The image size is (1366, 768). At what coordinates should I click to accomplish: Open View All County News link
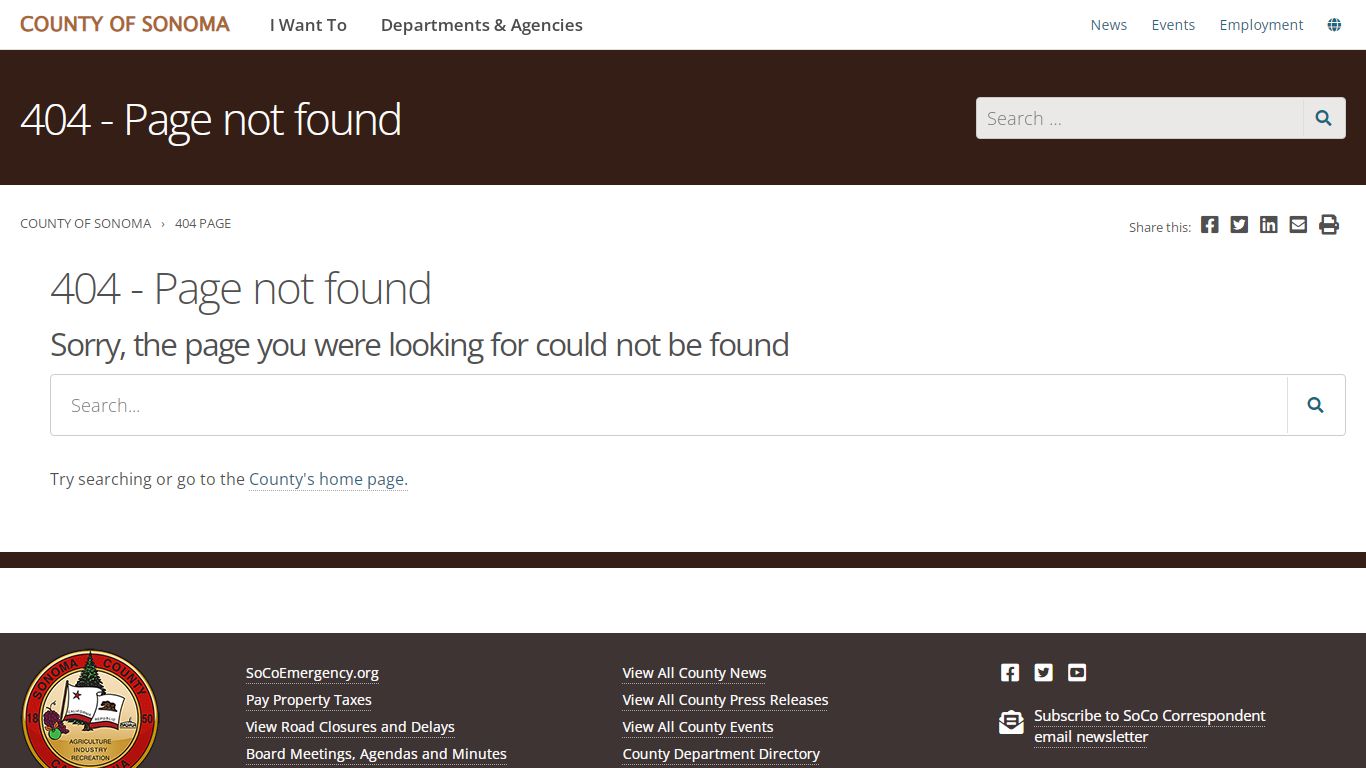pos(694,673)
